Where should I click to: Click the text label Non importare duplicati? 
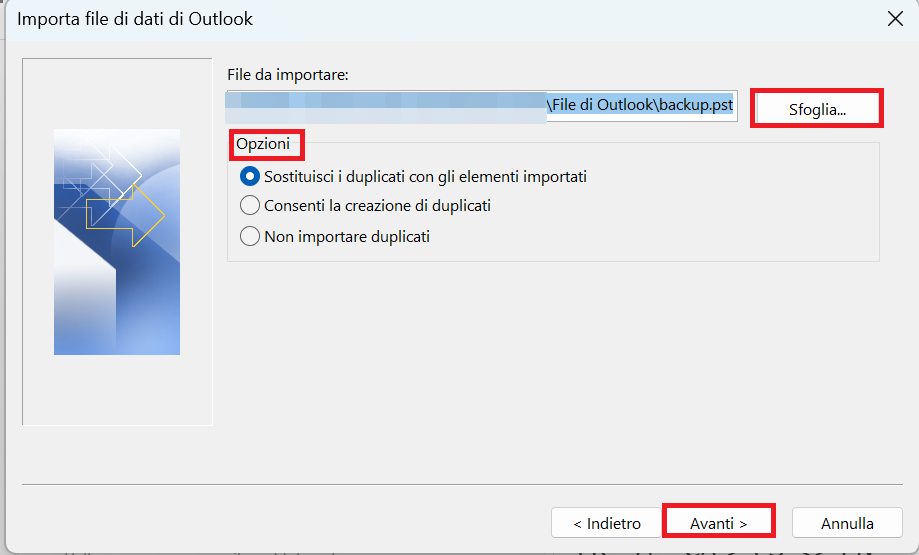[347, 237]
